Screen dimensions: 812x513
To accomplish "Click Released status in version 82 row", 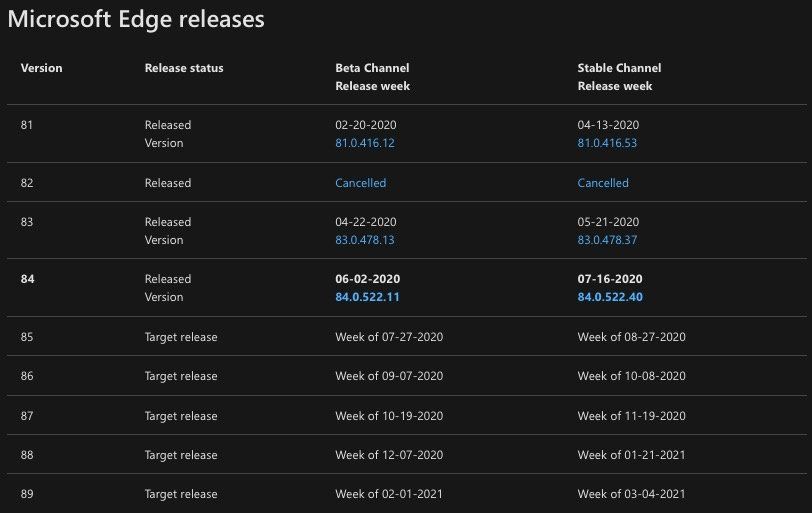I will coord(168,183).
